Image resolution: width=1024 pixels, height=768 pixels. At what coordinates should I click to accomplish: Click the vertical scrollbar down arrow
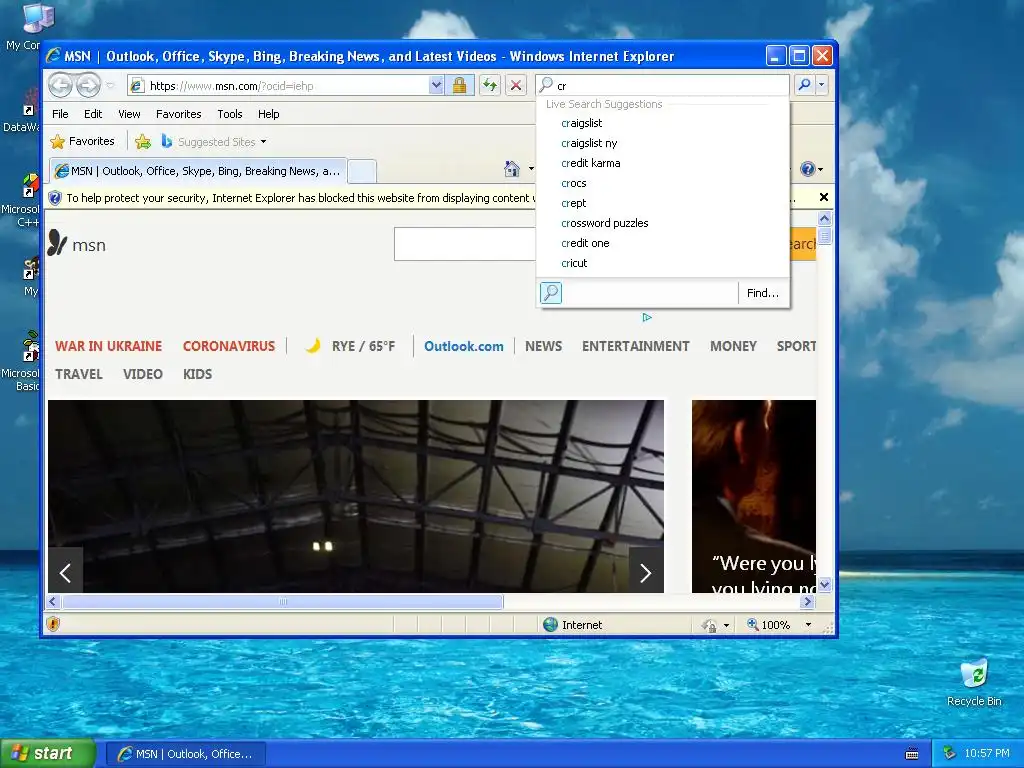[824, 585]
